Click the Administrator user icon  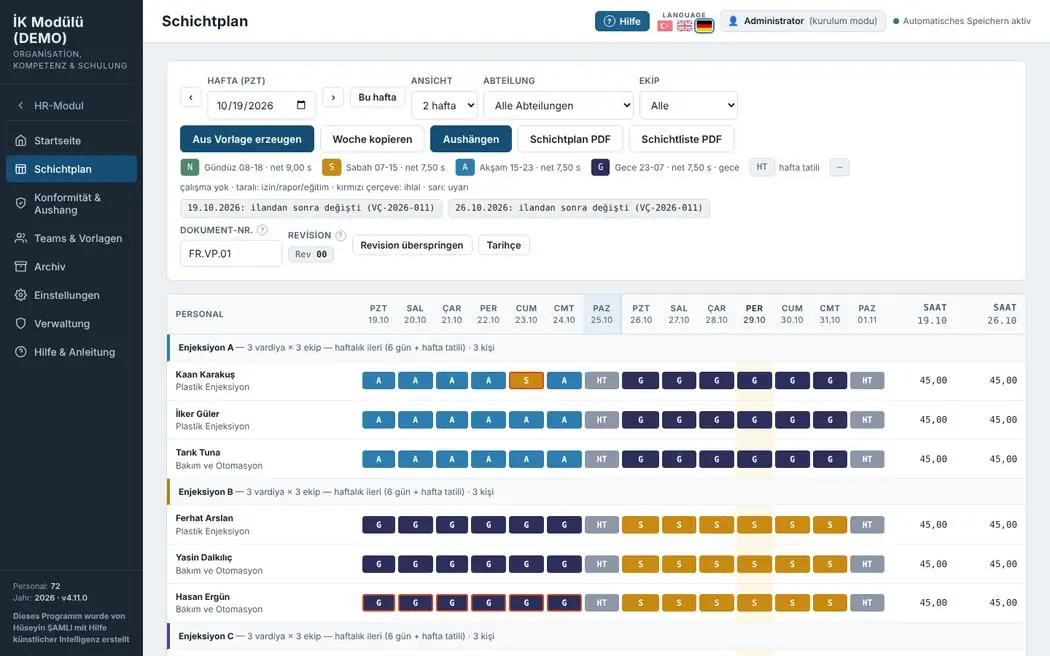click(733, 21)
